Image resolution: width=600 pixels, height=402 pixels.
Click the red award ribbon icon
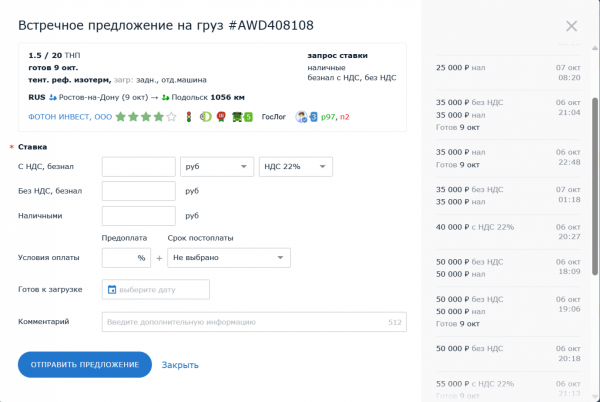coord(221,117)
